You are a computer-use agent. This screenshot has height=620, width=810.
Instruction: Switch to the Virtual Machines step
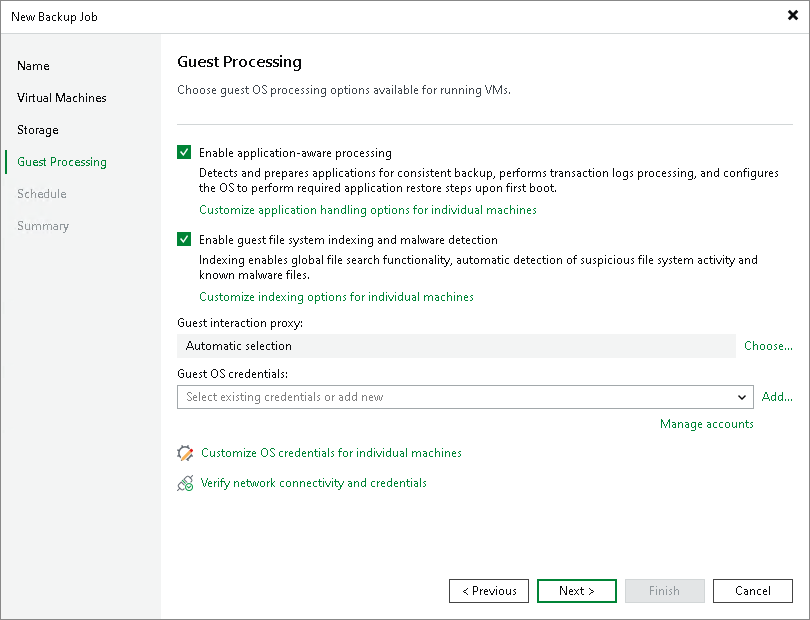pos(62,98)
